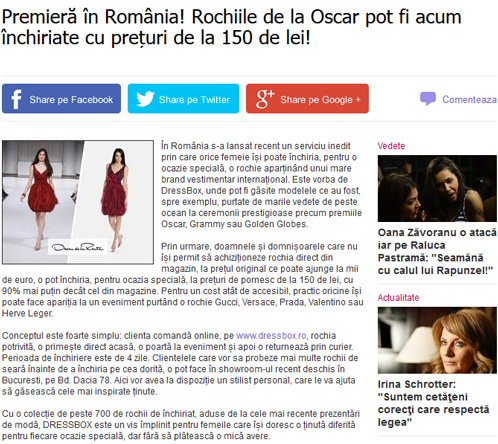
Task: Open the Actualitate category label
Action: pyautogui.click(x=398, y=298)
